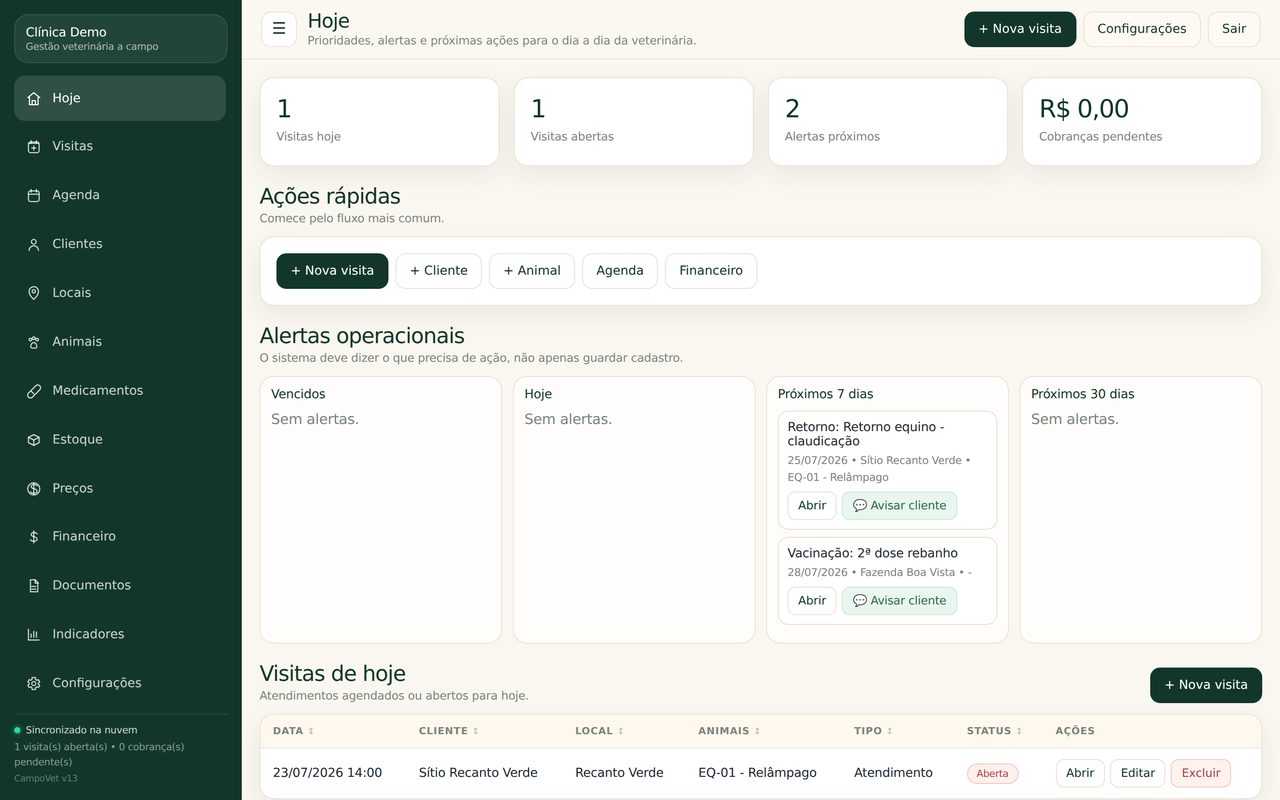
Task: Click the Visitas calendar icon in sidebar
Action: pyautogui.click(x=34, y=147)
